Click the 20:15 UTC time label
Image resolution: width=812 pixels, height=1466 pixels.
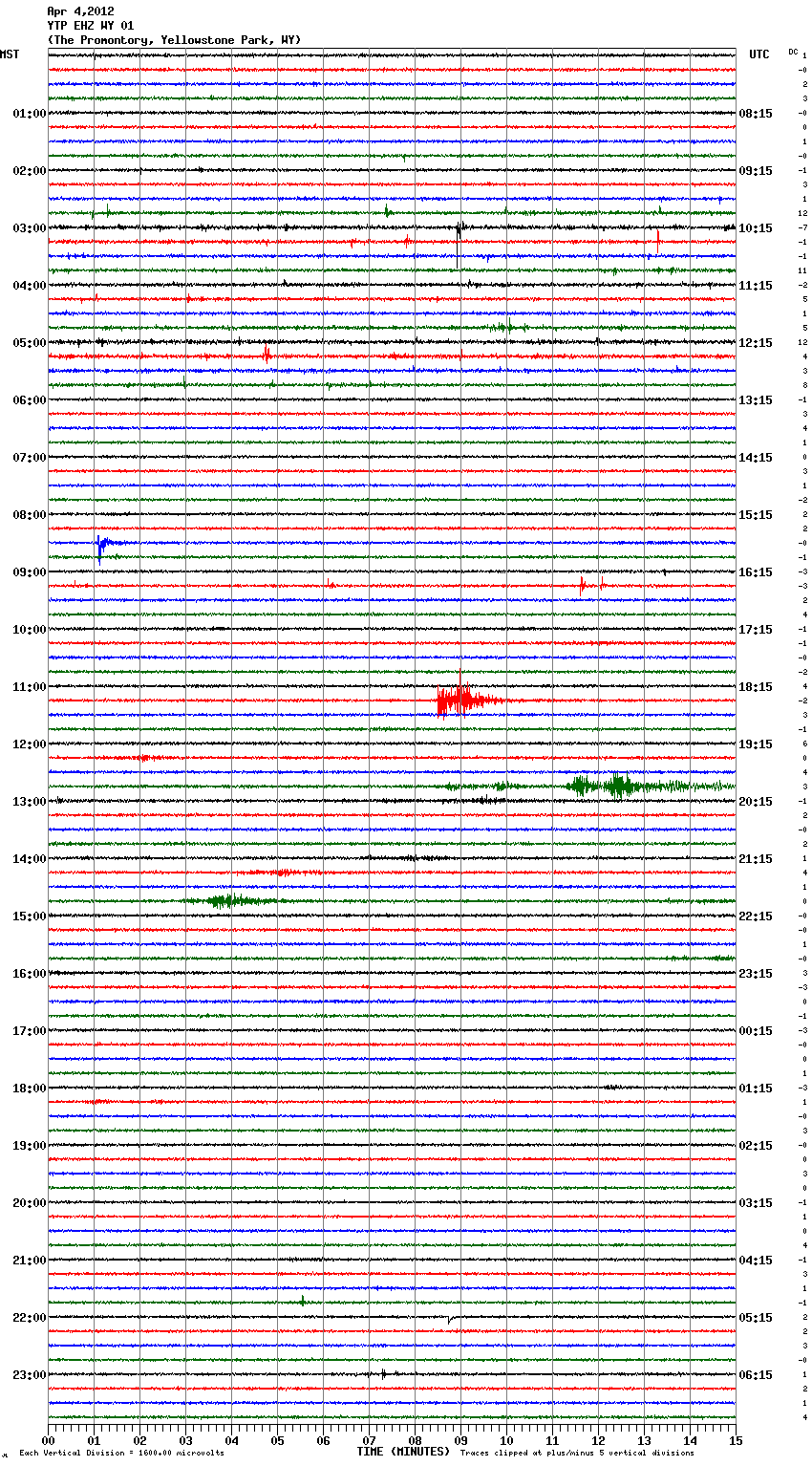click(756, 802)
